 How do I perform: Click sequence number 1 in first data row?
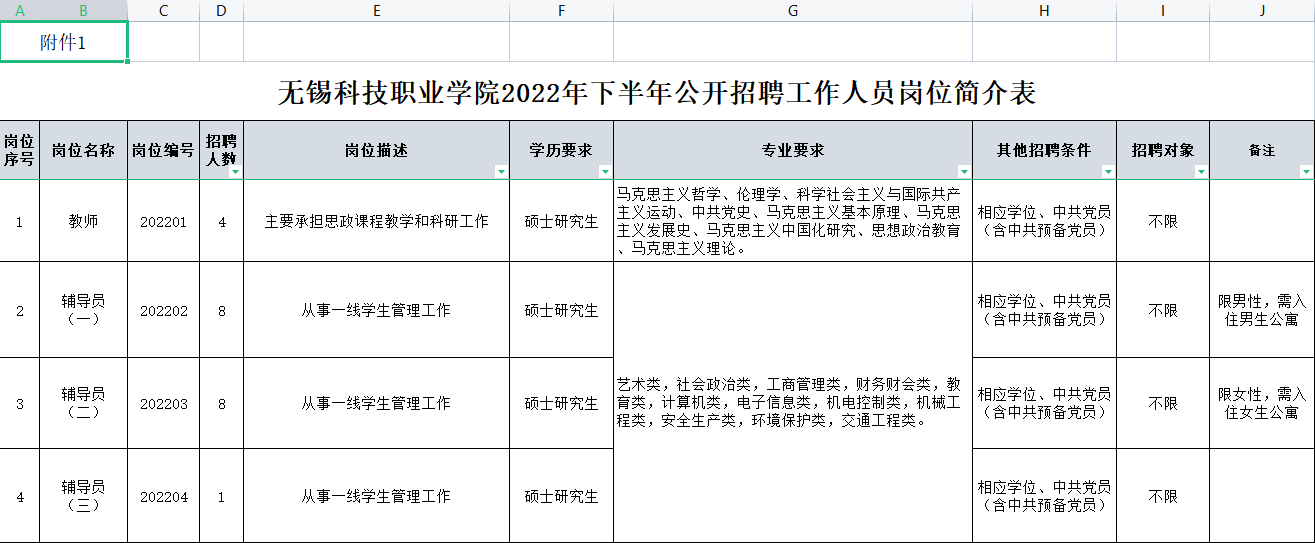click(20, 222)
